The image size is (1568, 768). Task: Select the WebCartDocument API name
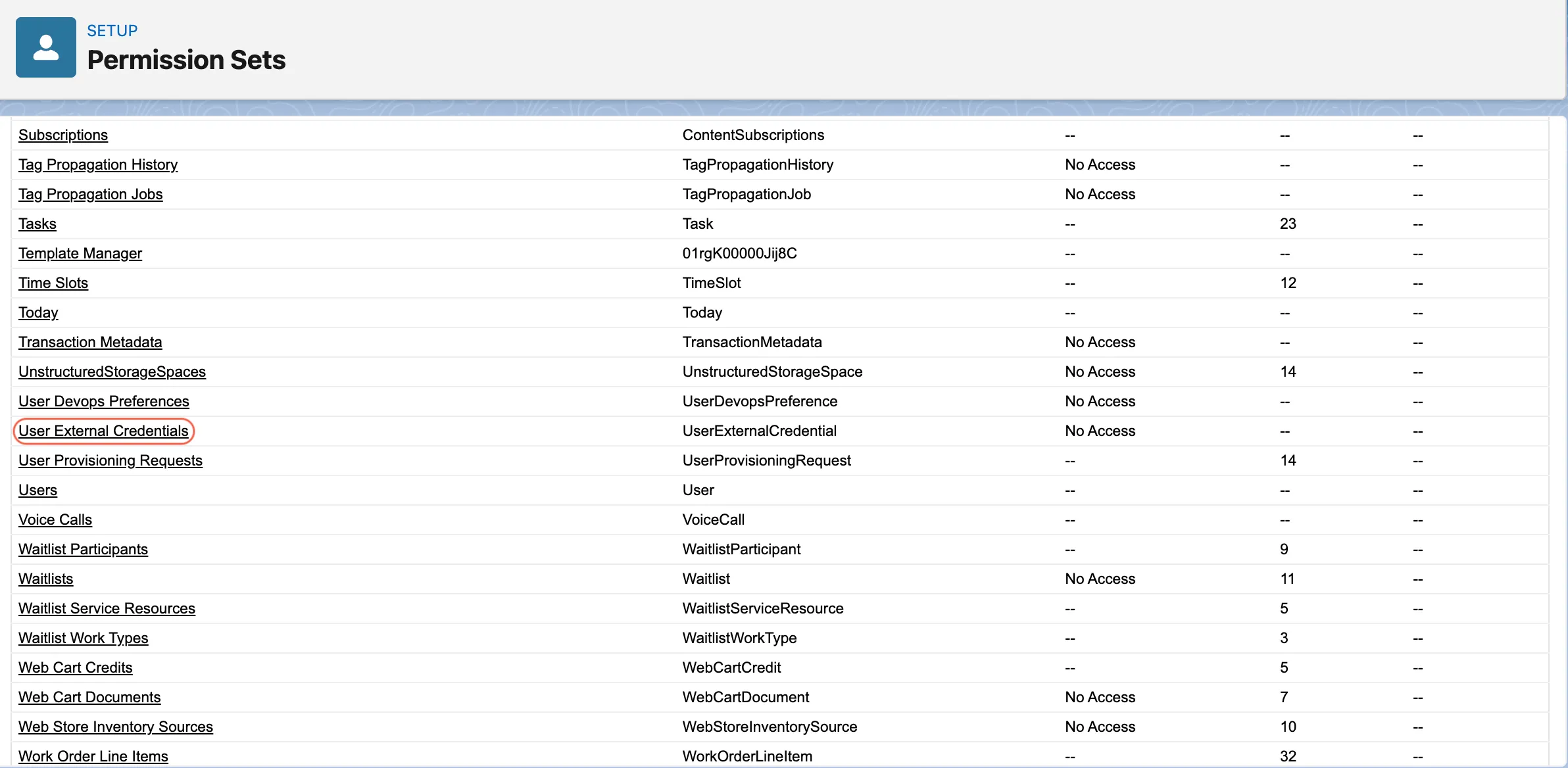tap(746, 697)
